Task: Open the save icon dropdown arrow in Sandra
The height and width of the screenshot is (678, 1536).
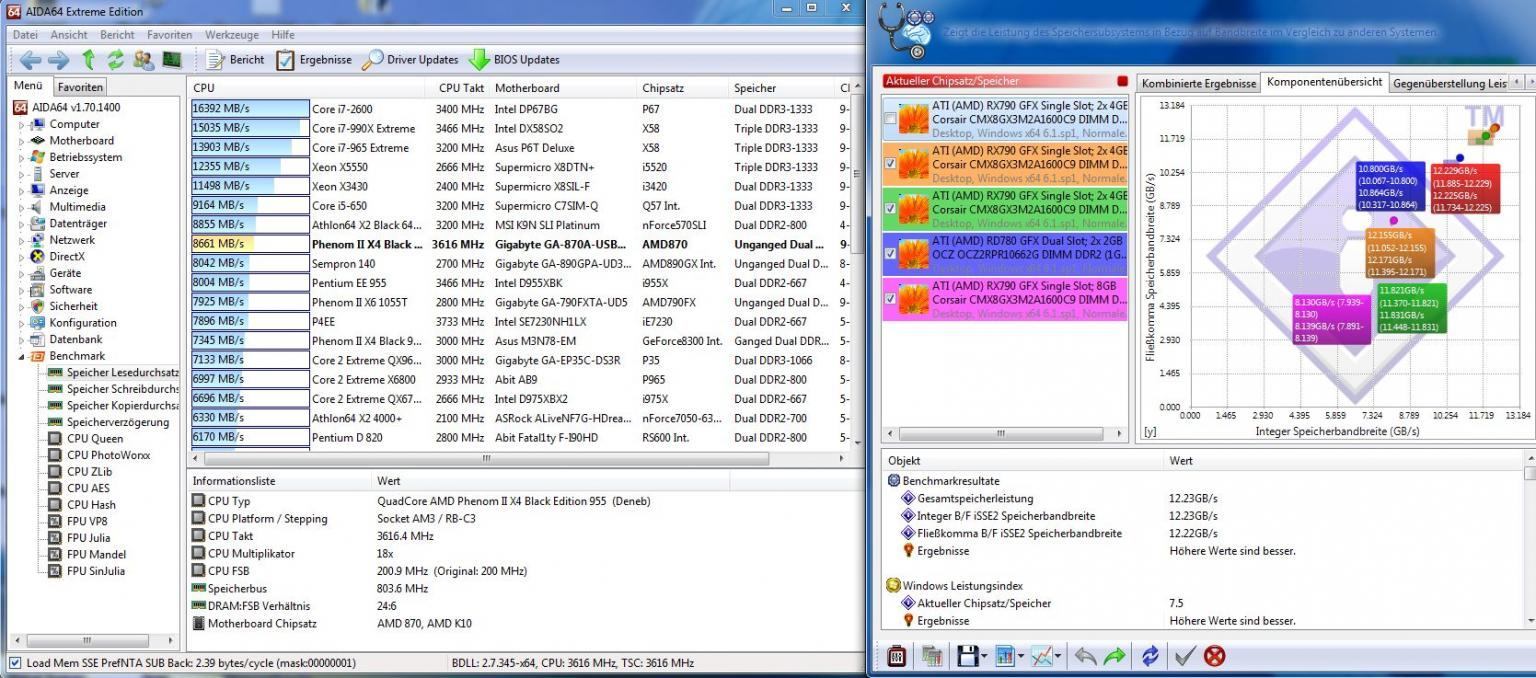Action: click(x=984, y=658)
